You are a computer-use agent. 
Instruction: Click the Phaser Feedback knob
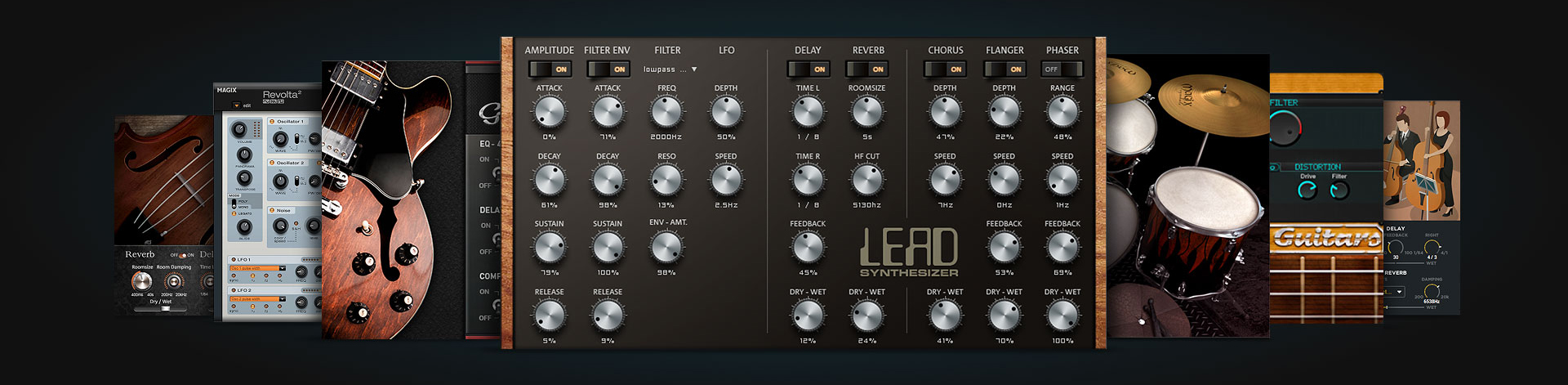click(1062, 247)
